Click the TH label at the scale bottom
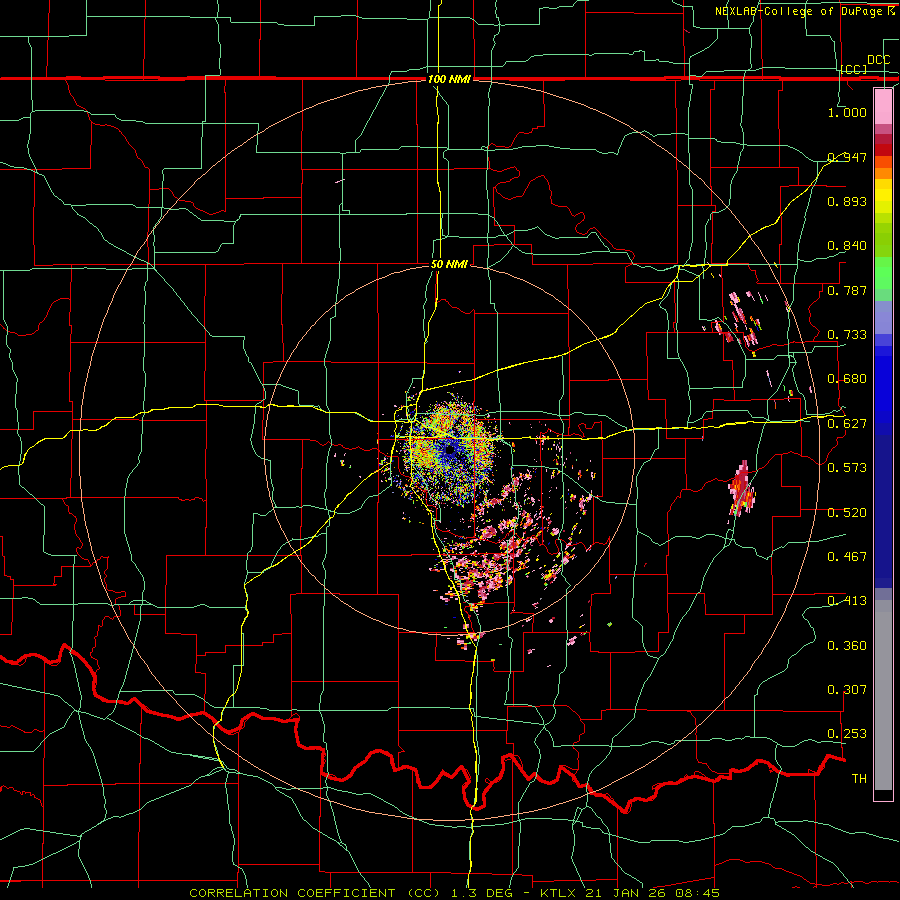The image size is (900, 900). (859, 779)
